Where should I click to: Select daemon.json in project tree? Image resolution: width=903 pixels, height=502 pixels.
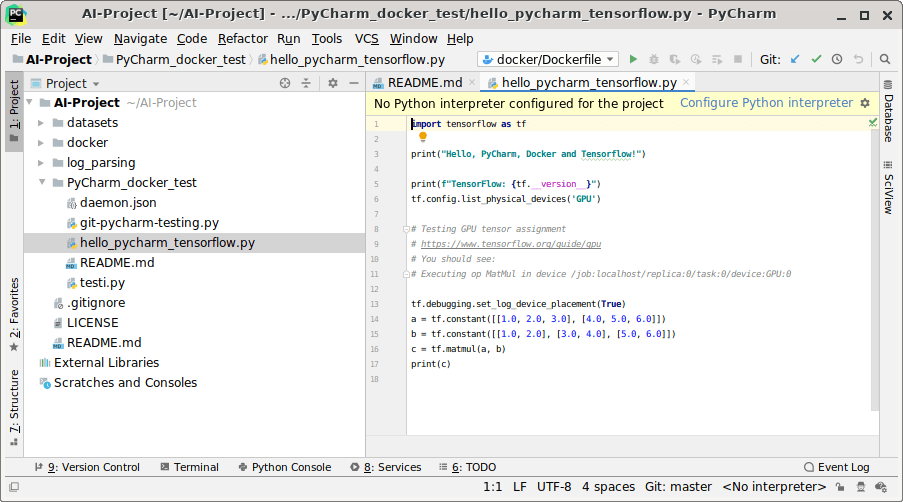point(118,203)
